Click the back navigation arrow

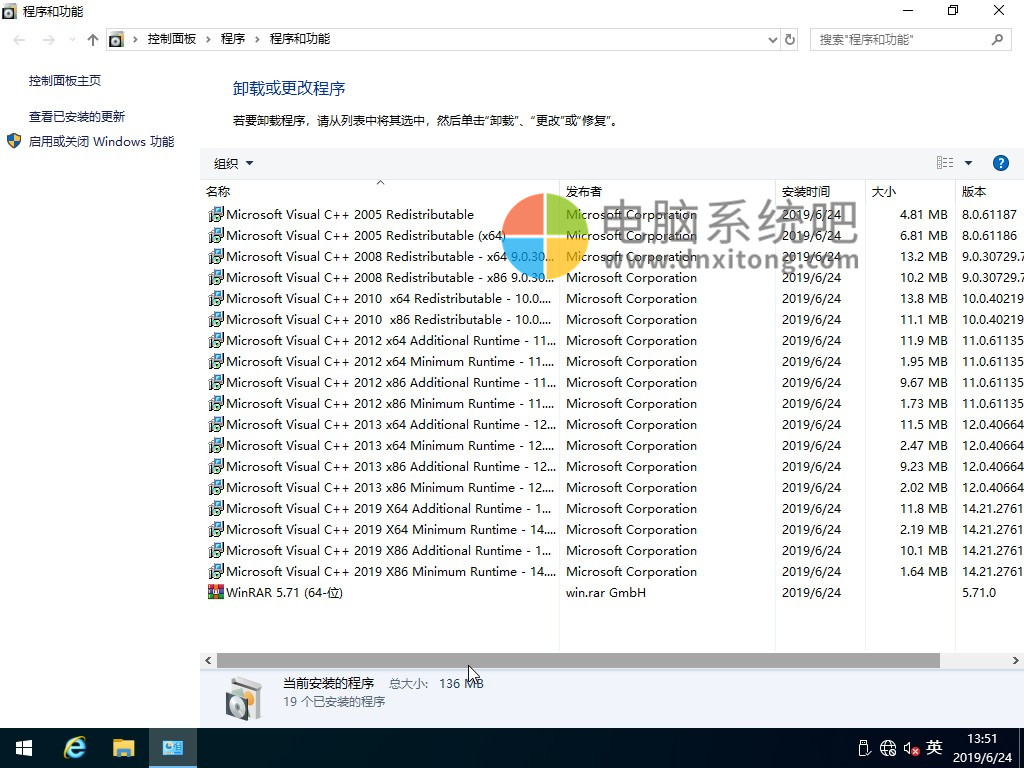[x=20, y=40]
